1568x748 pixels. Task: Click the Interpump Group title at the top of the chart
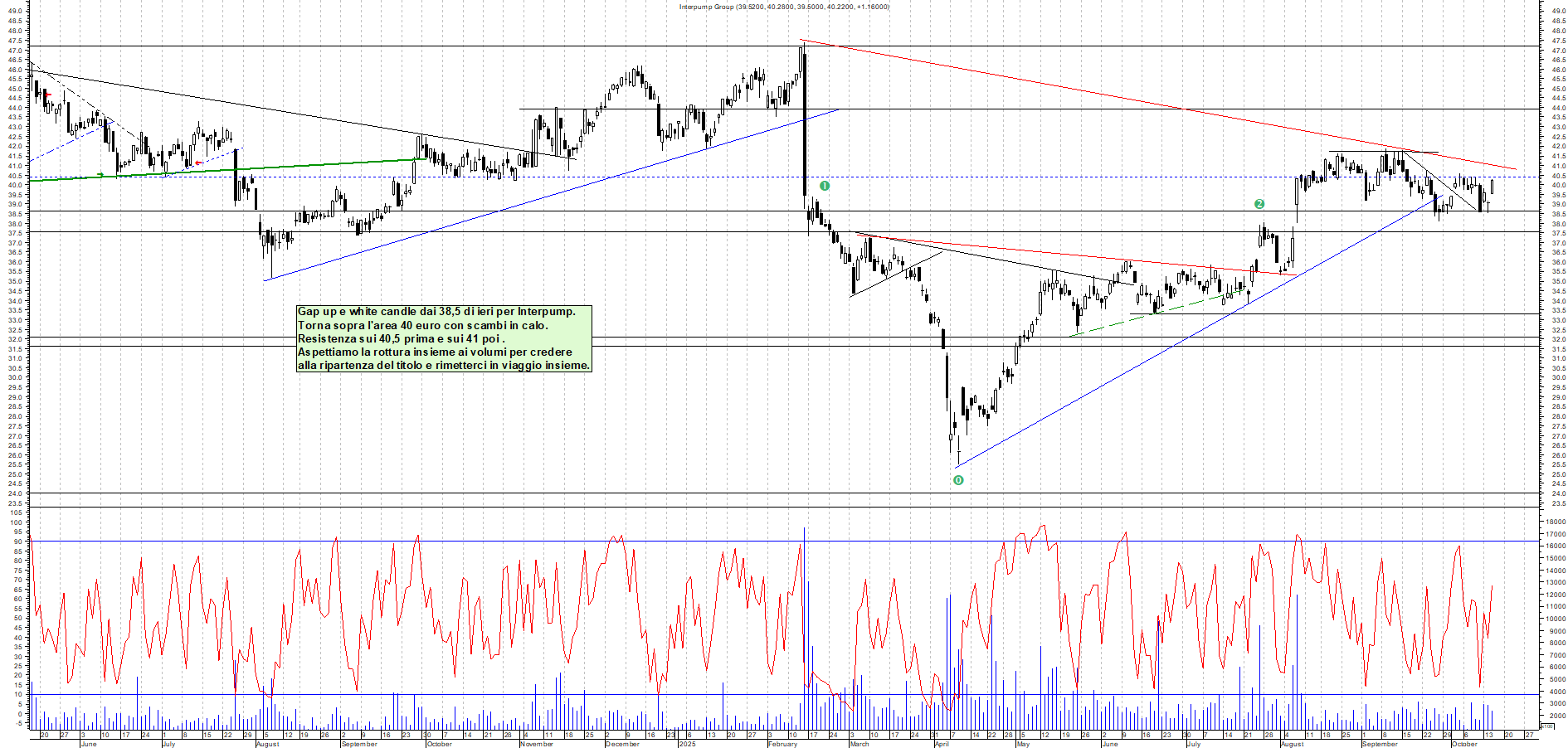pos(783,7)
